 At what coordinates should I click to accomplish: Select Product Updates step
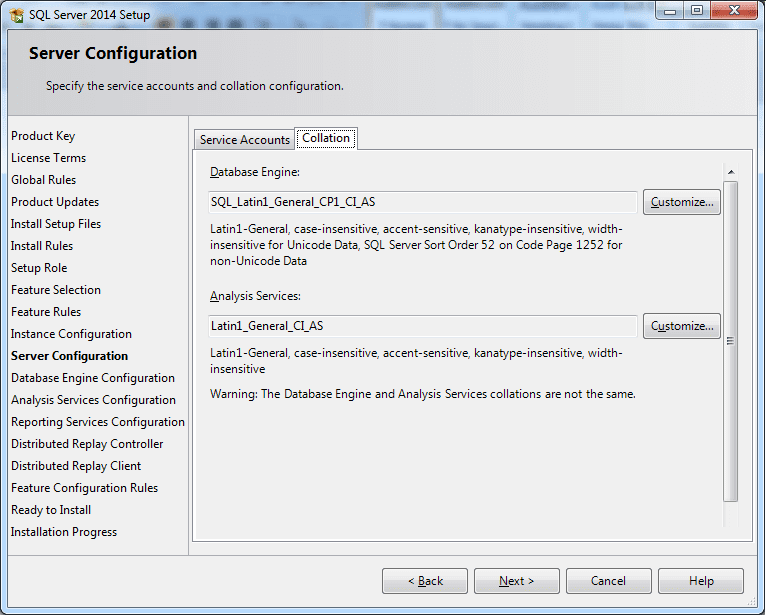(55, 202)
